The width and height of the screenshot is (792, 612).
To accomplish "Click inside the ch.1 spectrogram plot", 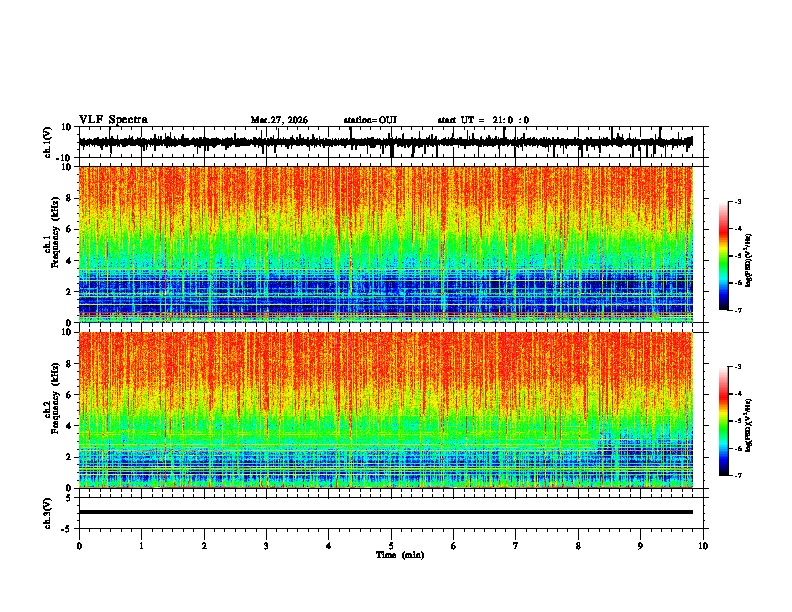I will coord(386,244).
